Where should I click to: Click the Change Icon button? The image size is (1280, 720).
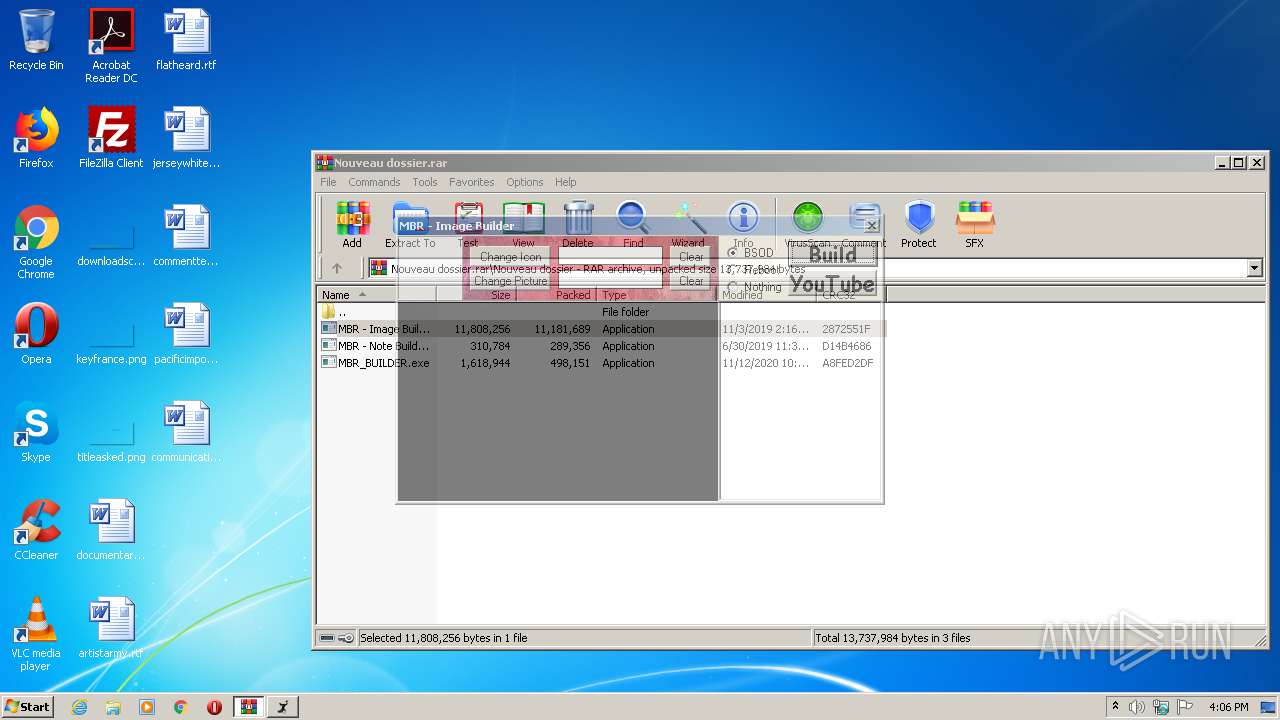point(511,257)
